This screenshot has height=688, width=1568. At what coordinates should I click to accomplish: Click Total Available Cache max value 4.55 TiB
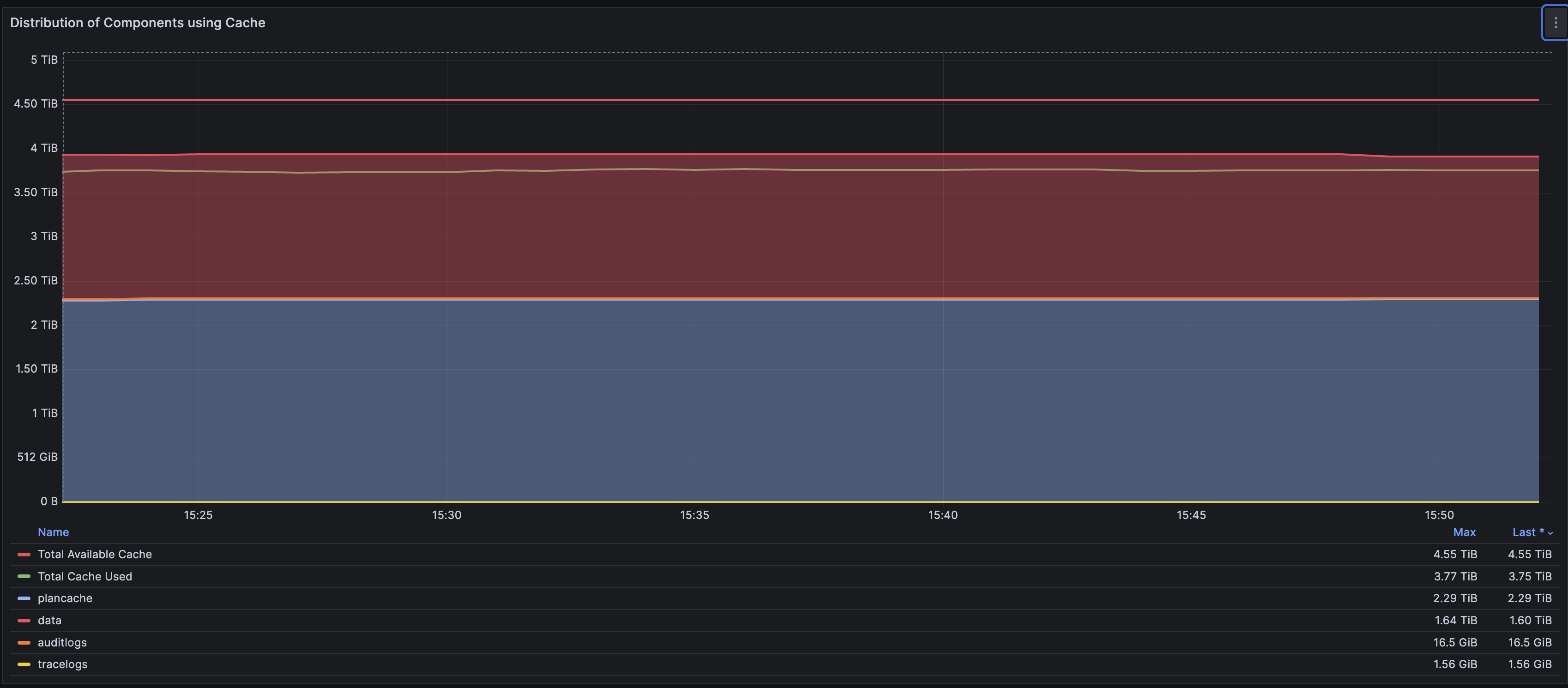pos(1455,554)
